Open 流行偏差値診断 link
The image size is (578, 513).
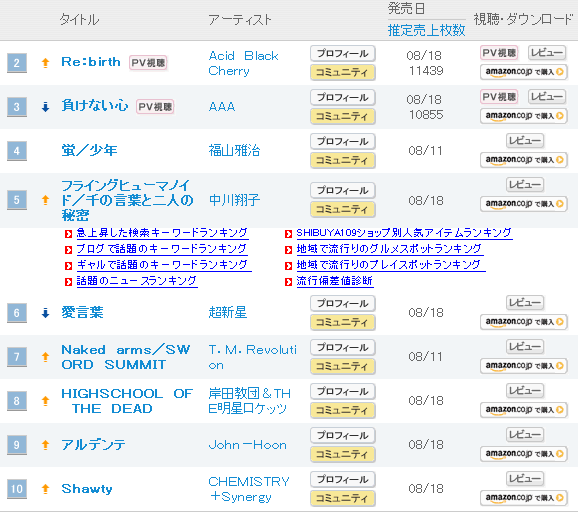pyautogui.click(x=335, y=281)
